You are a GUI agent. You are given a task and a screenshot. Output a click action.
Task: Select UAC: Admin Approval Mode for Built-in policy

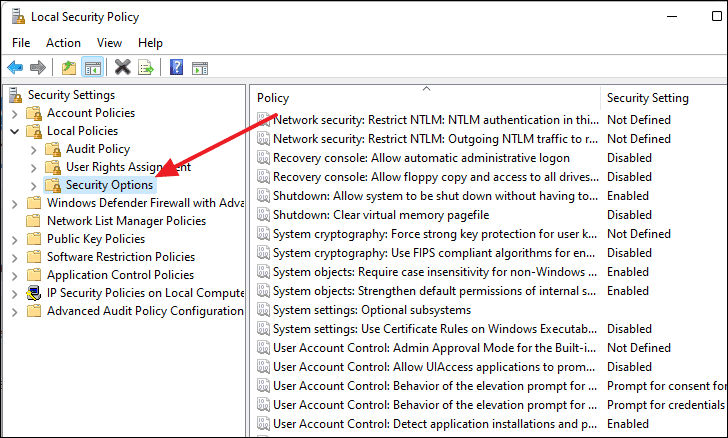(x=434, y=348)
